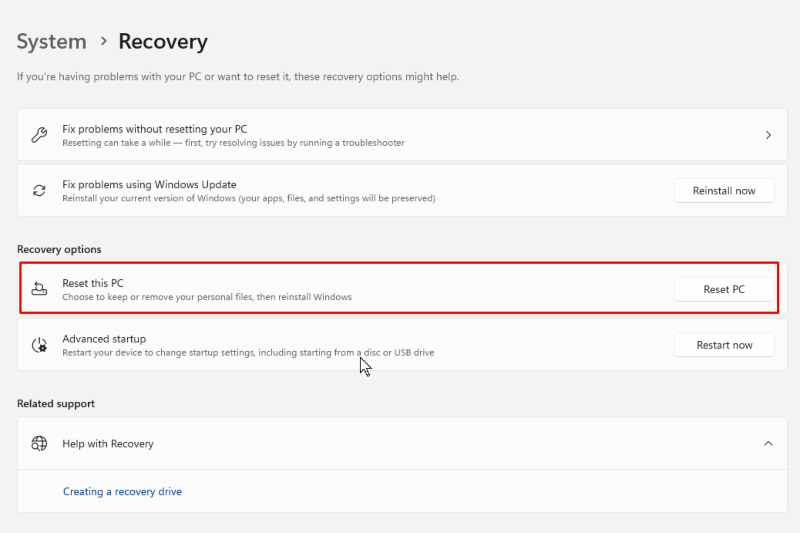Open troubleshooter via the right chevron arrow
800x533 pixels.
coord(768,135)
